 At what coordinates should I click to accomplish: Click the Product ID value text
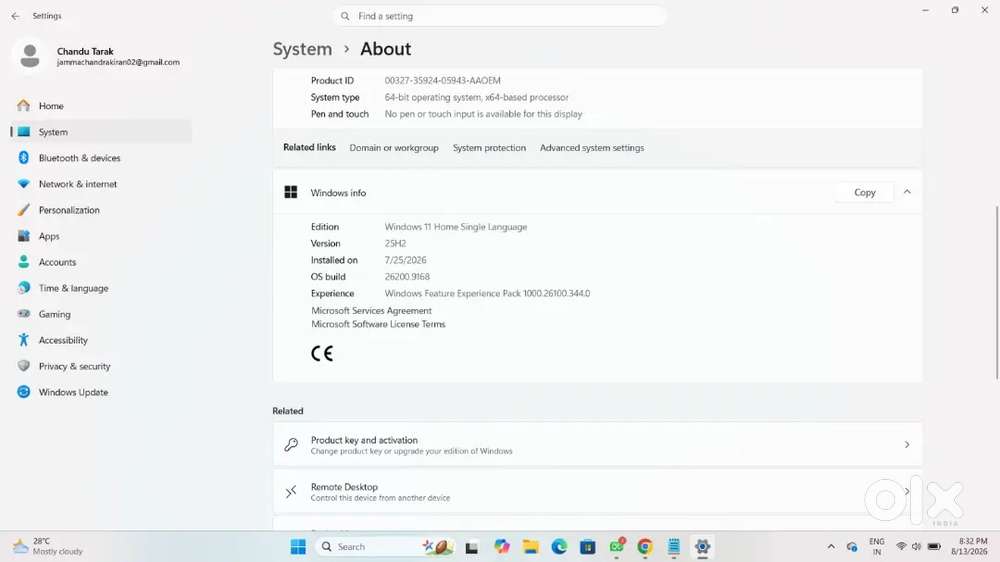point(442,80)
